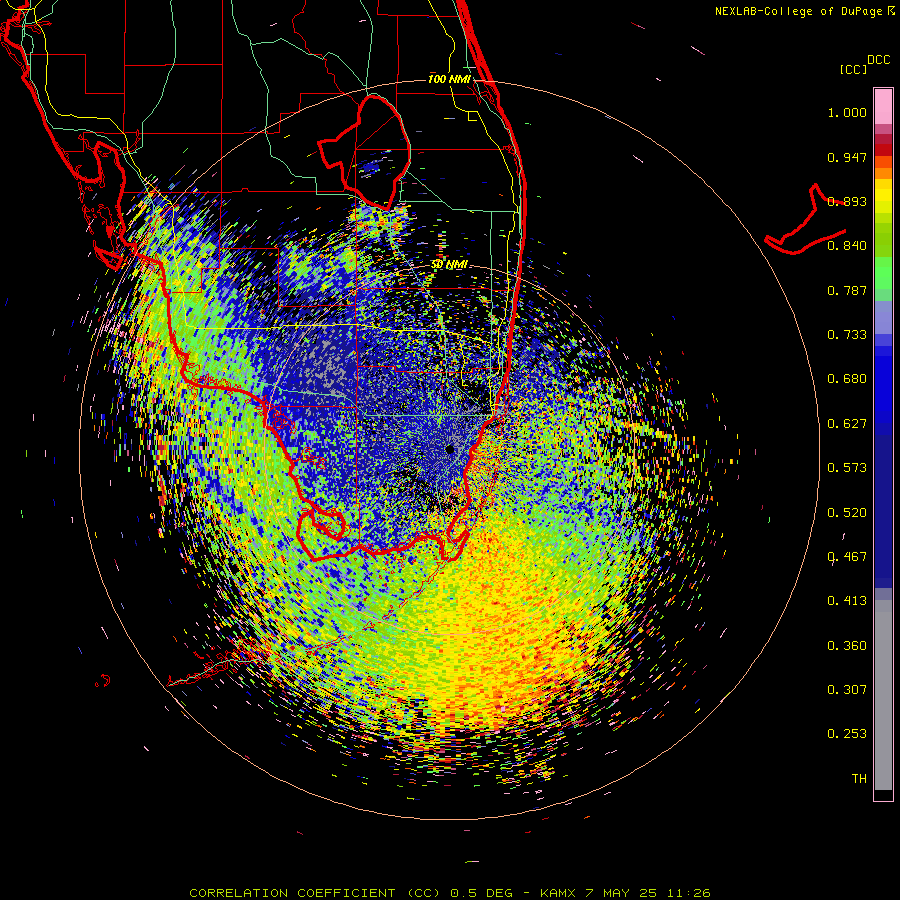Pick the pink segment at the top of the color bar

point(883,106)
